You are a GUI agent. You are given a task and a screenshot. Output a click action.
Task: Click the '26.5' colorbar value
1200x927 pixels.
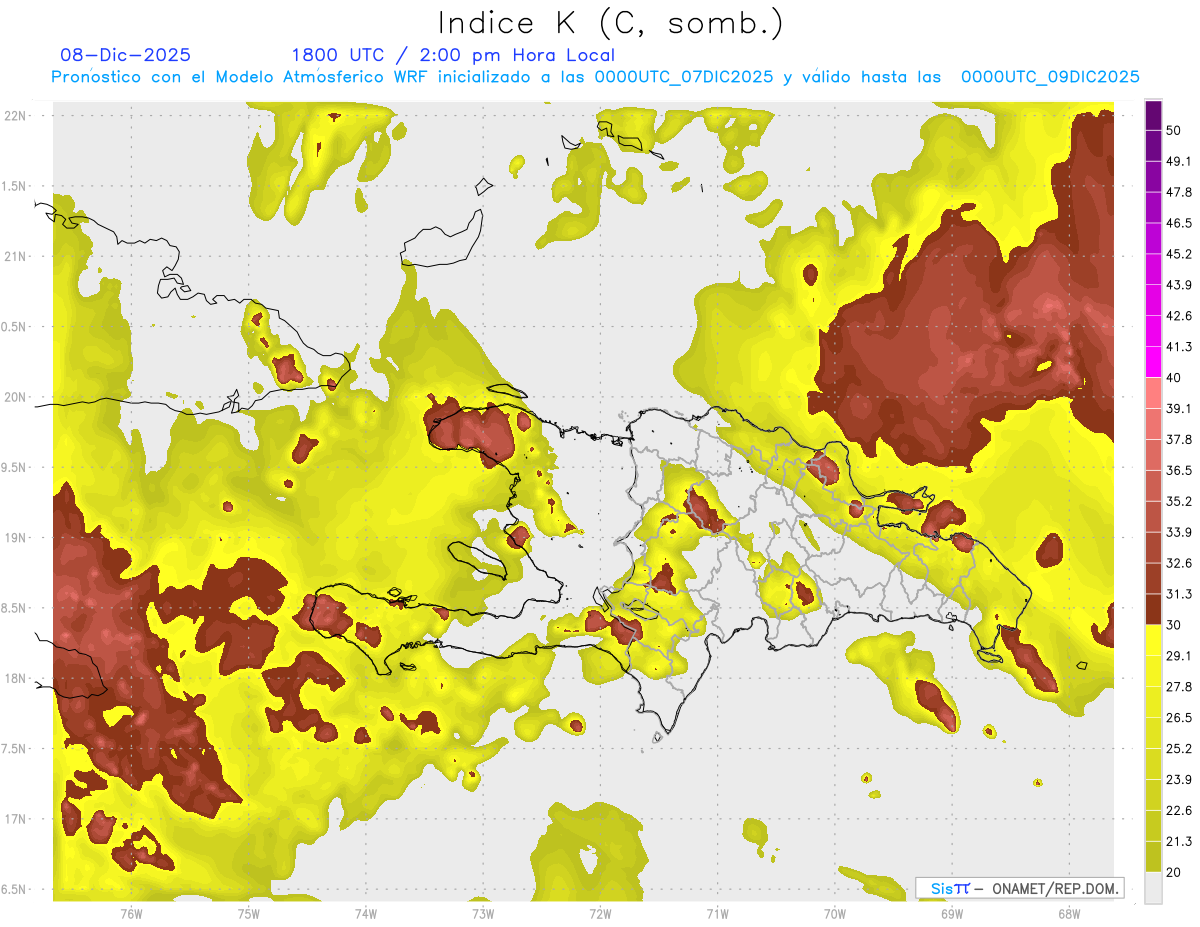pos(1179,718)
